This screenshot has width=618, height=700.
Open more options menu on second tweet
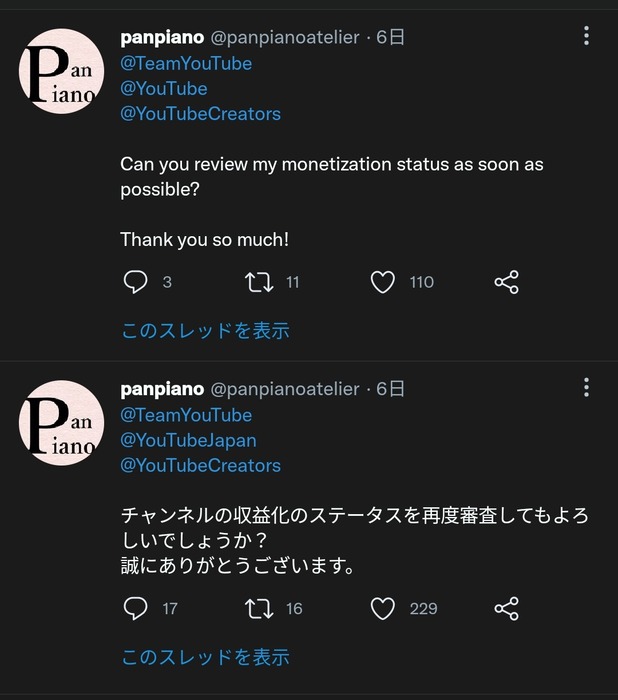click(x=586, y=388)
